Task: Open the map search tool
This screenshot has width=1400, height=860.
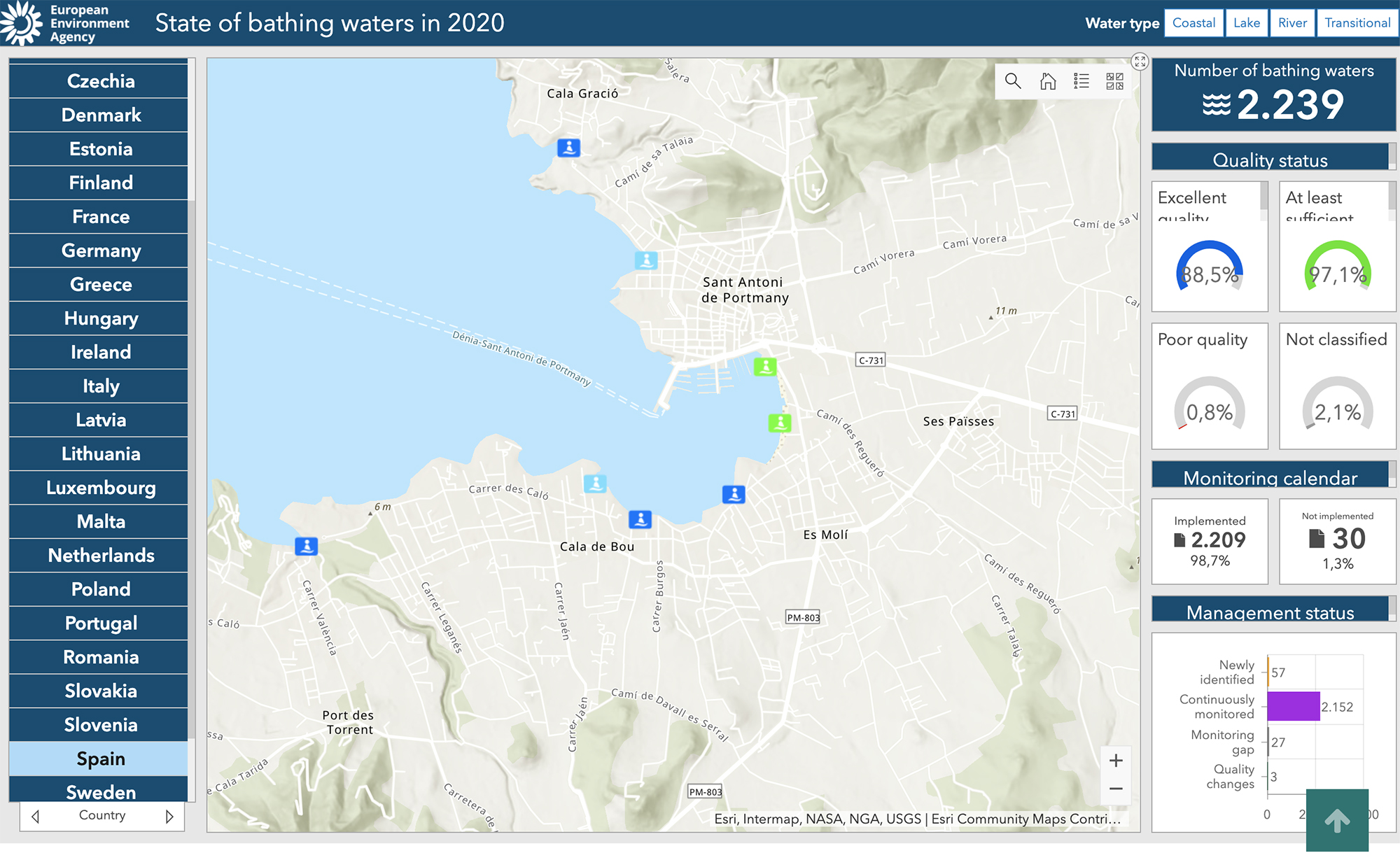Action: point(1012,81)
